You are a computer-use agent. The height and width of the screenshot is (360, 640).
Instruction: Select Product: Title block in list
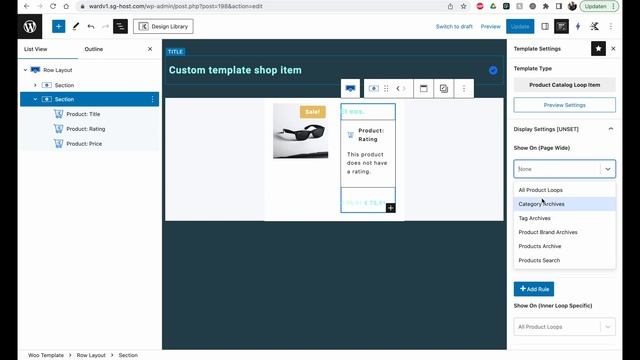[83, 114]
